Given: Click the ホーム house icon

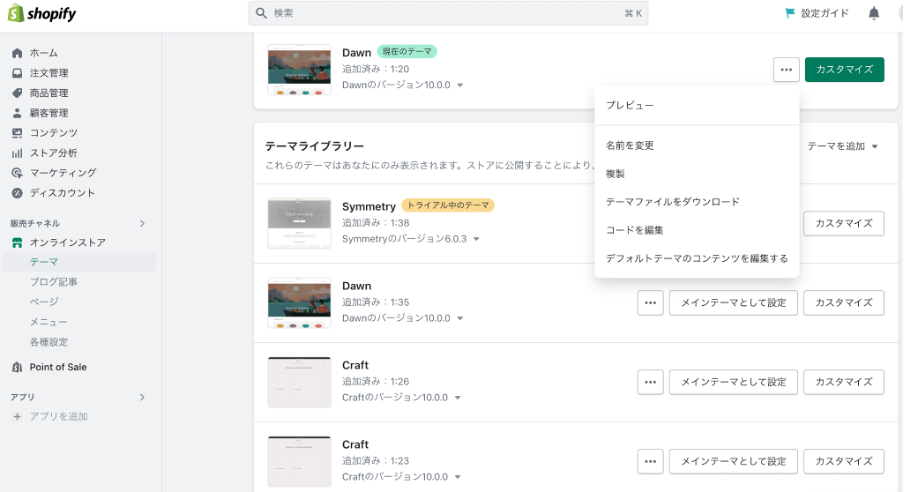Looking at the screenshot, I should (x=17, y=53).
